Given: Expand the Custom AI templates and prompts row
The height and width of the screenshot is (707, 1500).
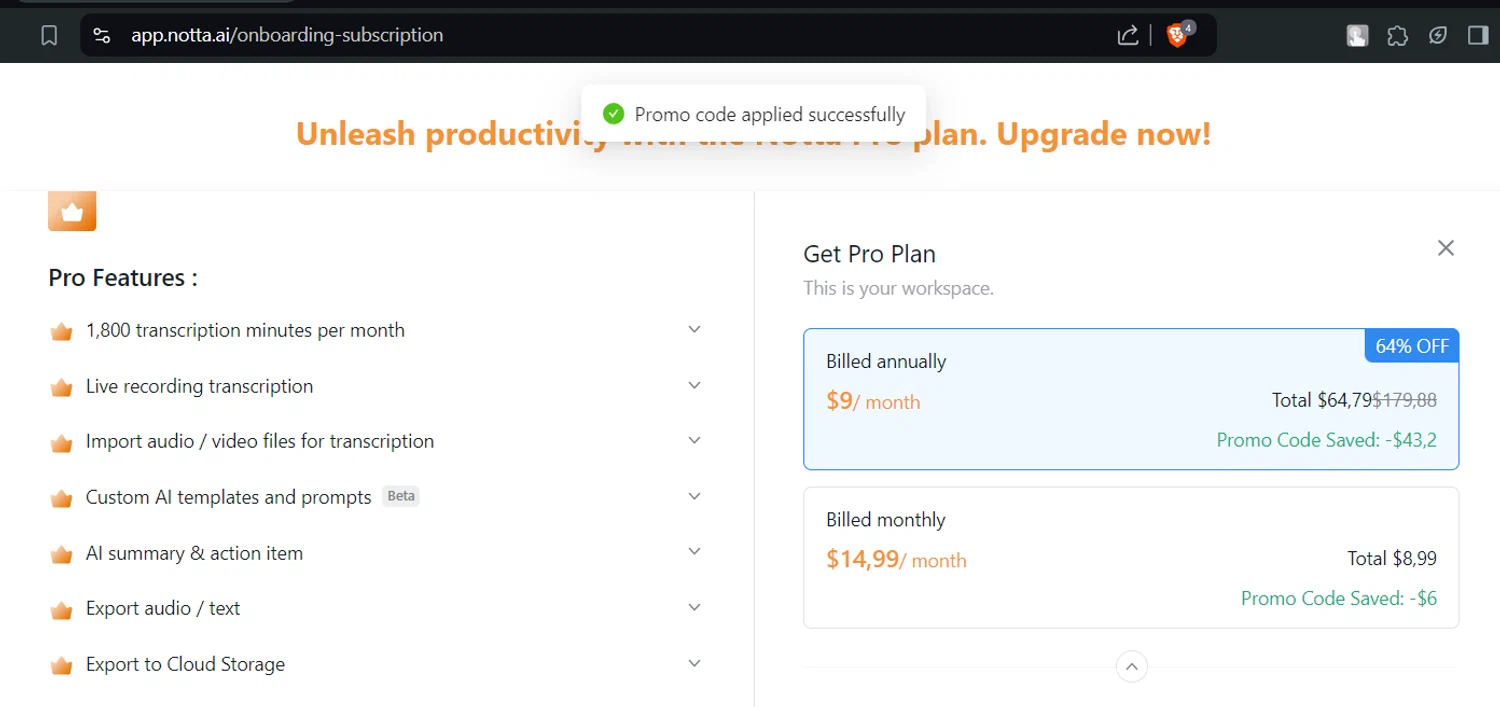Looking at the screenshot, I should pyautogui.click(x=694, y=497).
